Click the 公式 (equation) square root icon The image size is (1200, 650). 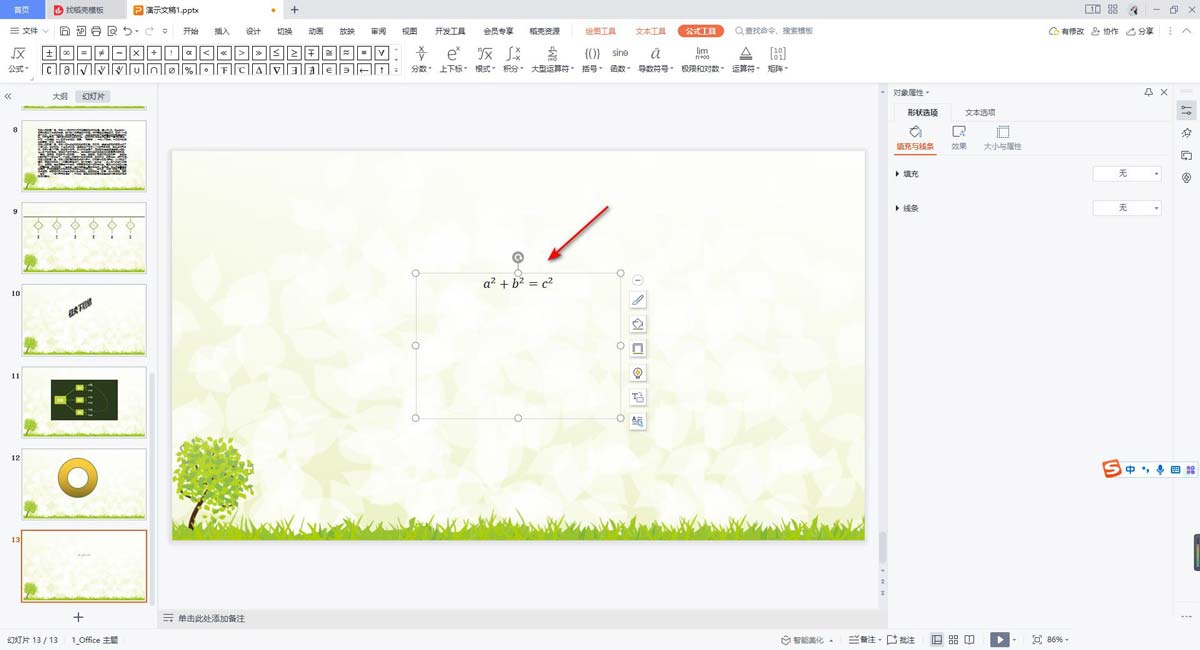point(17,53)
